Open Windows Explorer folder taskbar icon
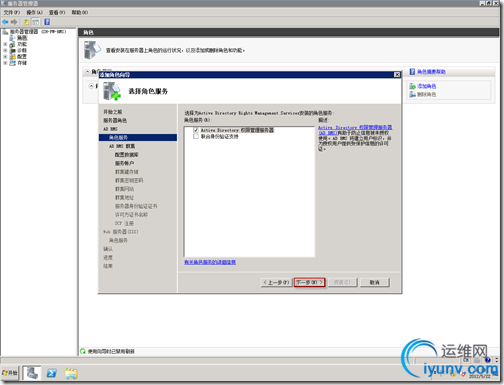 coord(71,373)
